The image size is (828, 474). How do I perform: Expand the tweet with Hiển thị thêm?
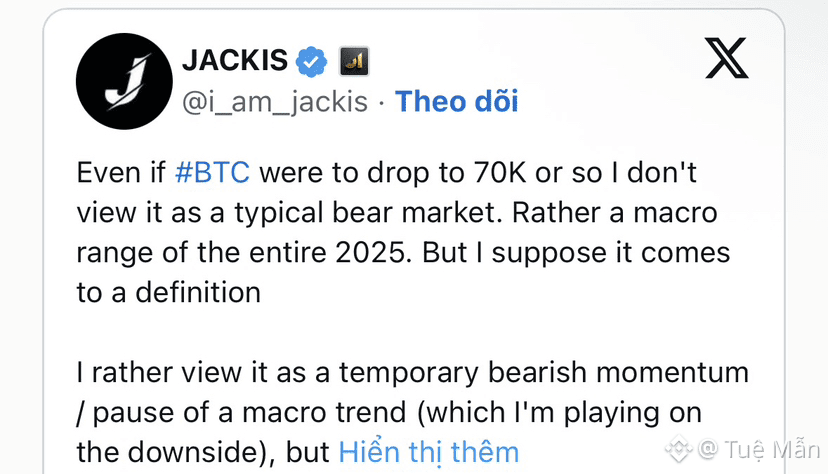point(429,451)
